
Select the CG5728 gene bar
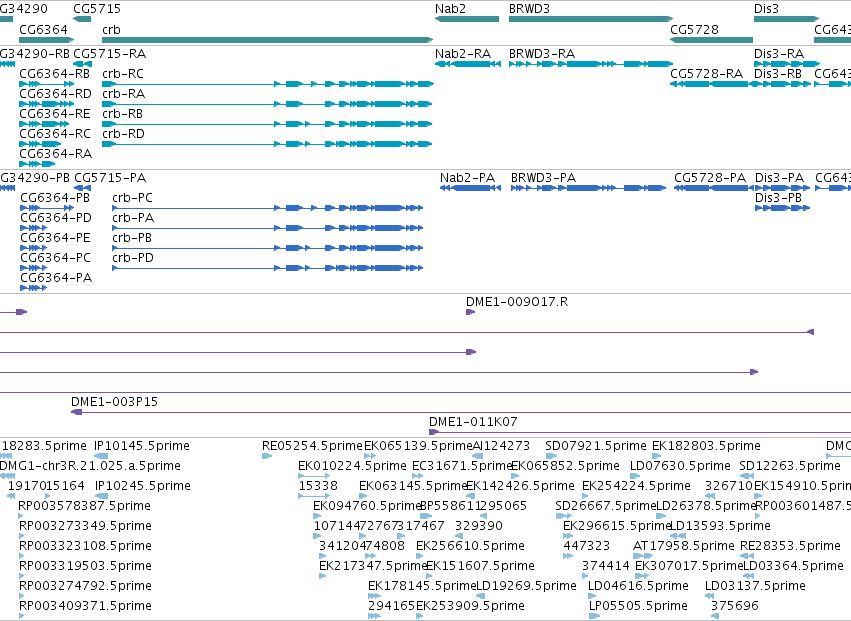pyautogui.click(x=712, y=40)
